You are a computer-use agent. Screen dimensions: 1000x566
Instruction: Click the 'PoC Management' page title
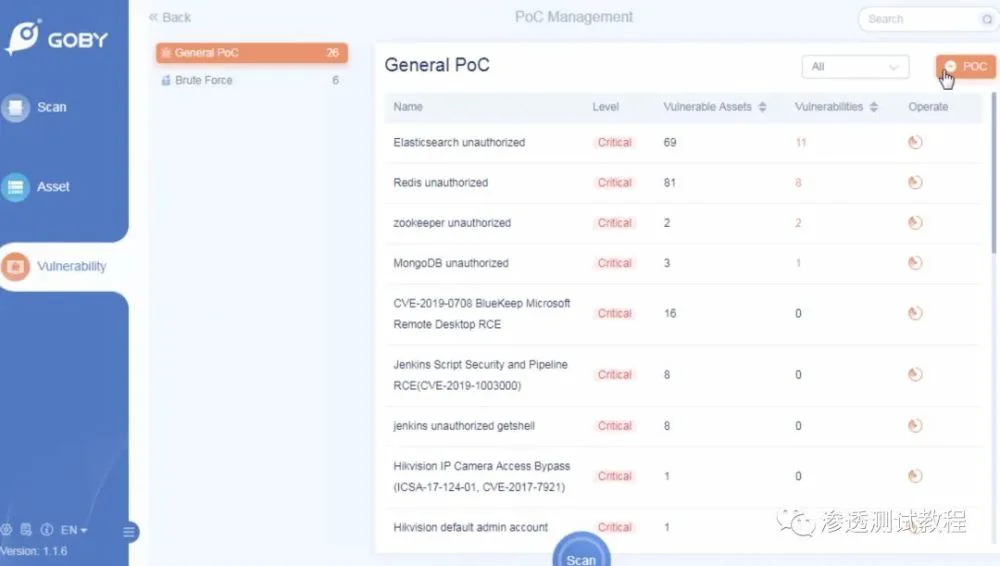574,17
